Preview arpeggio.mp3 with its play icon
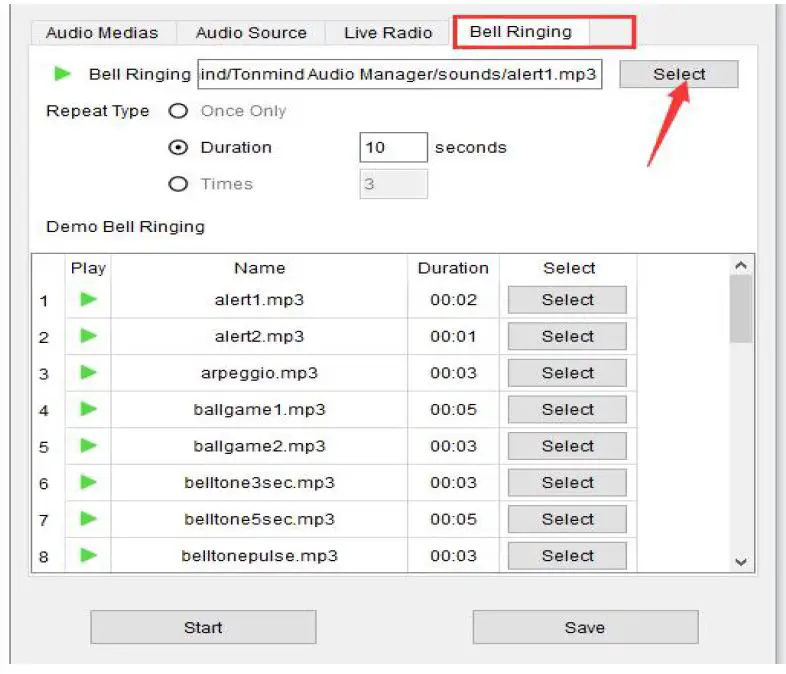 (x=88, y=372)
